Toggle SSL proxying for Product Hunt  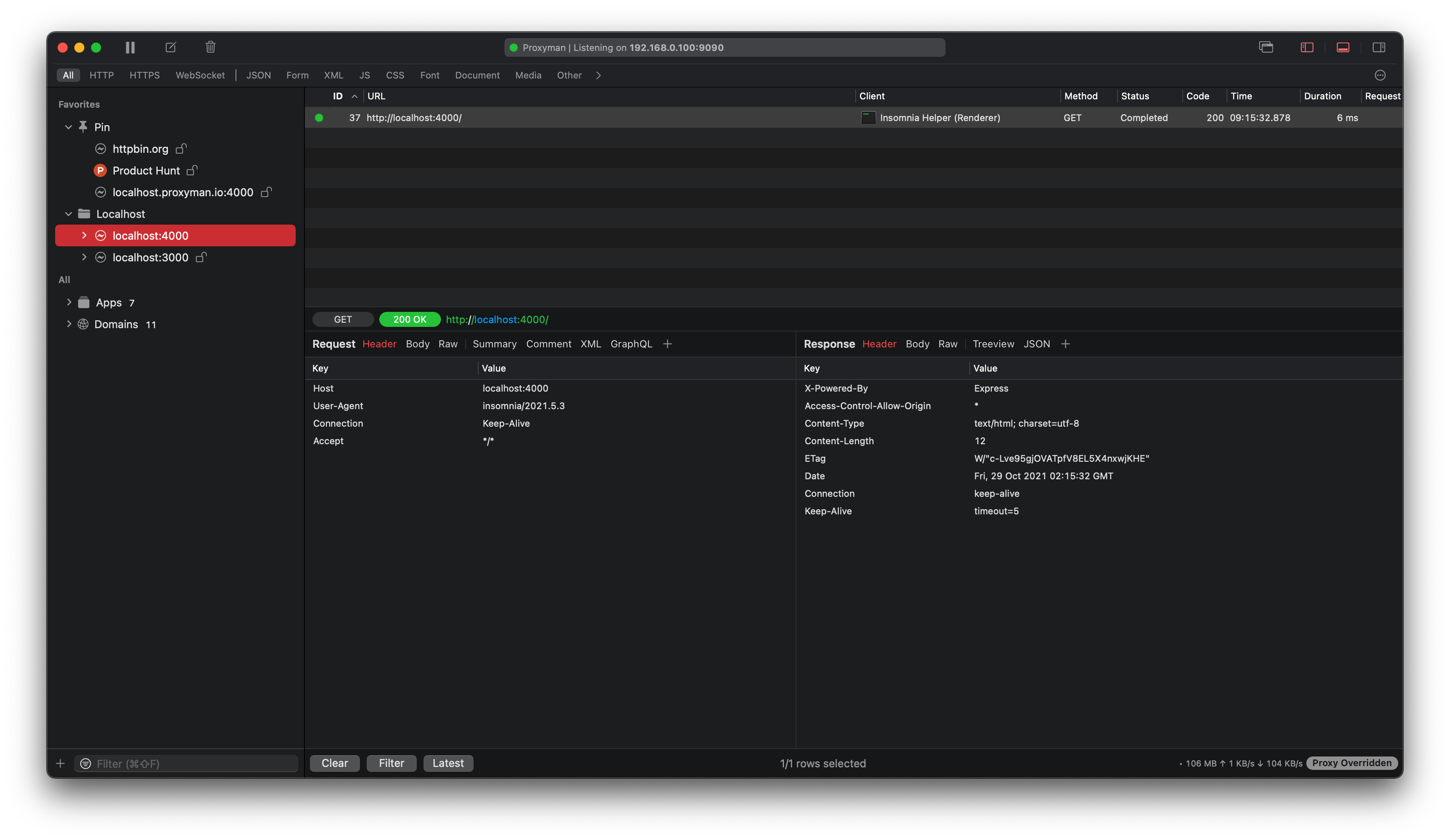192,170
